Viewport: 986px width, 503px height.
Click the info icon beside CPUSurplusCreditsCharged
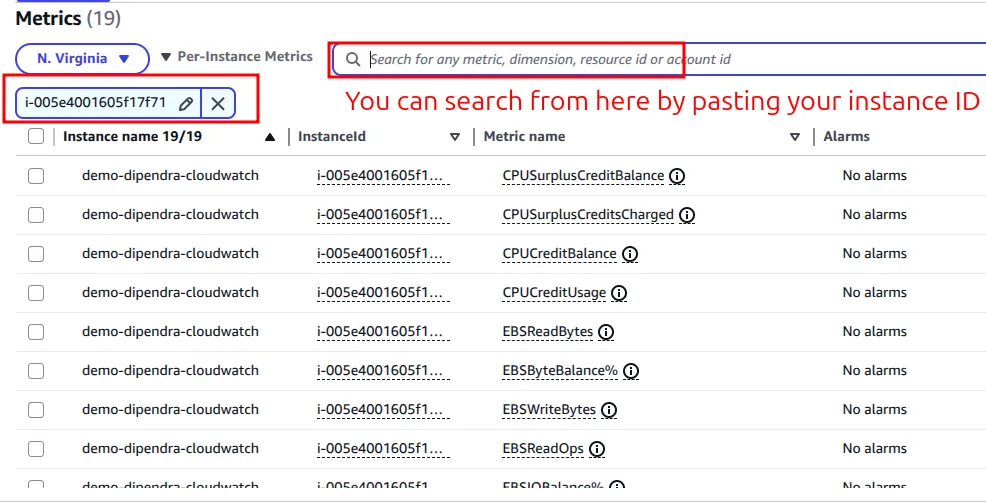(x=687, y=215)
